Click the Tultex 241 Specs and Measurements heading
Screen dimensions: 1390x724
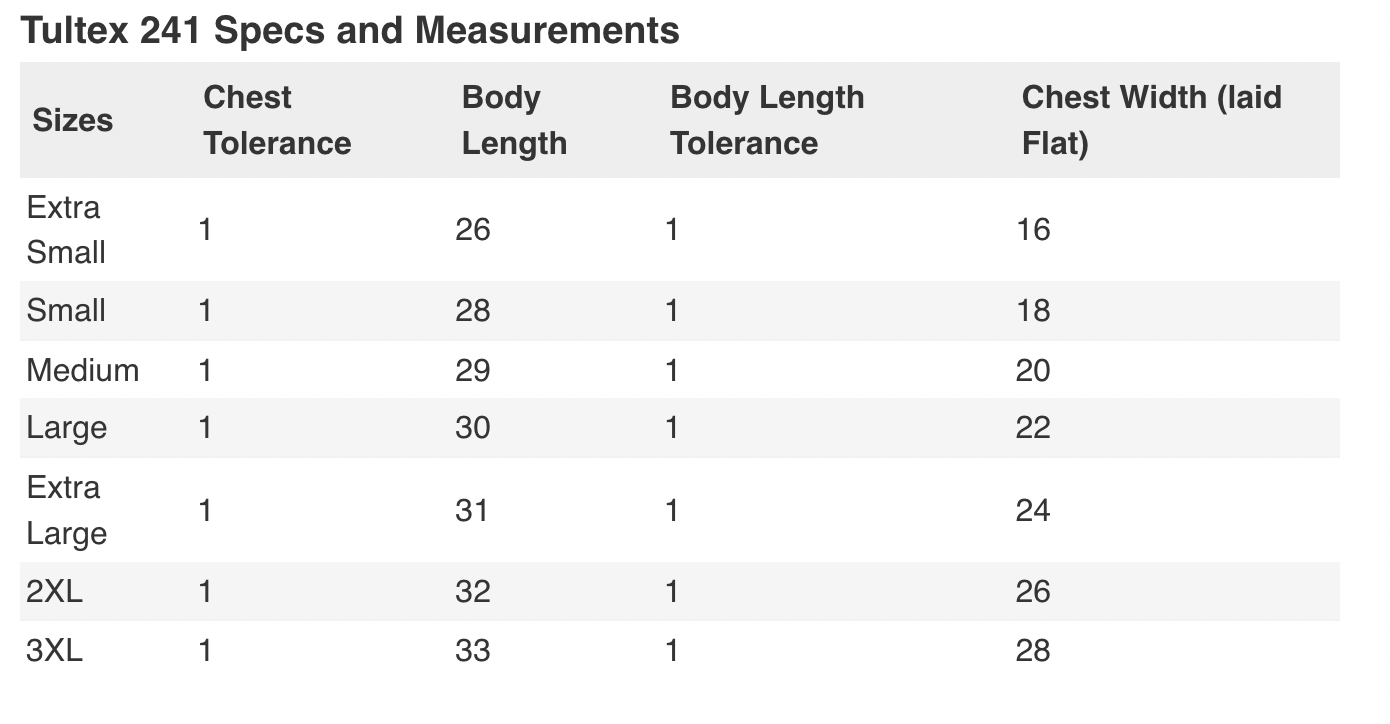pyautogui.click(x=350, y=31)
